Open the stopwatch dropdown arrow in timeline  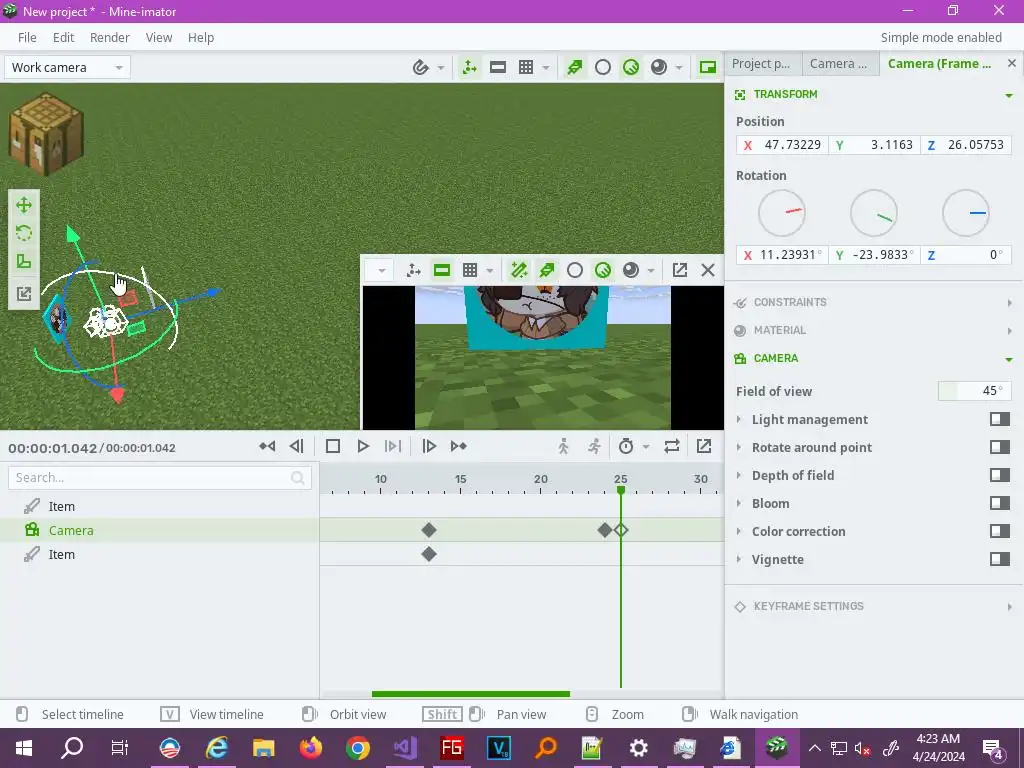tap(646, 447)
